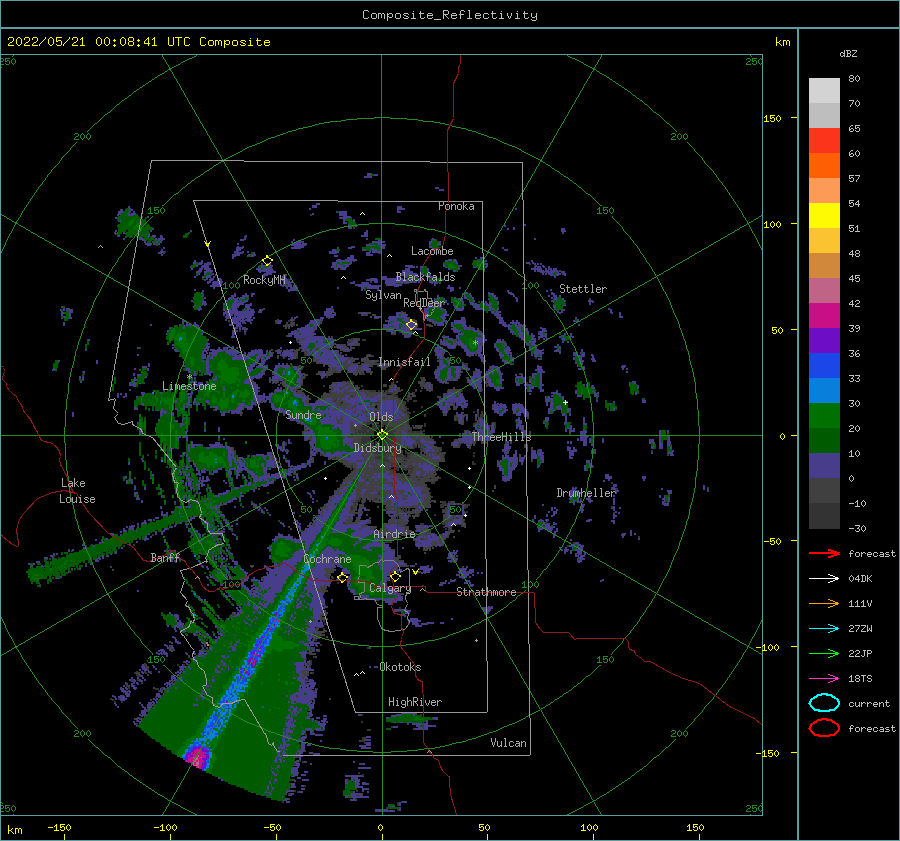Image resolution: width=900 pixels, height=841 pixels.
Task: Click the ThreeHills city label
Action: pyautogui.click(x=501, y=437)
